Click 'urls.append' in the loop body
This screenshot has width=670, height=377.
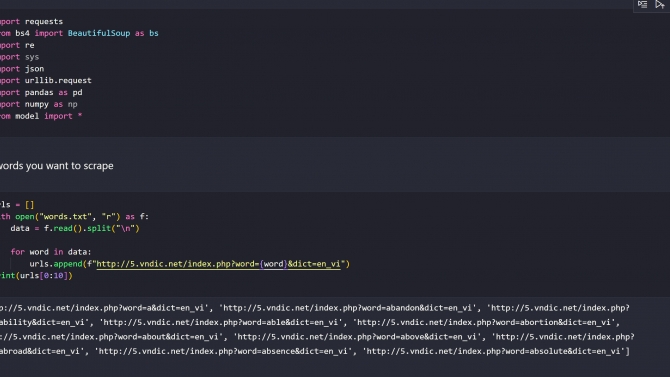(x=56, y=264)
